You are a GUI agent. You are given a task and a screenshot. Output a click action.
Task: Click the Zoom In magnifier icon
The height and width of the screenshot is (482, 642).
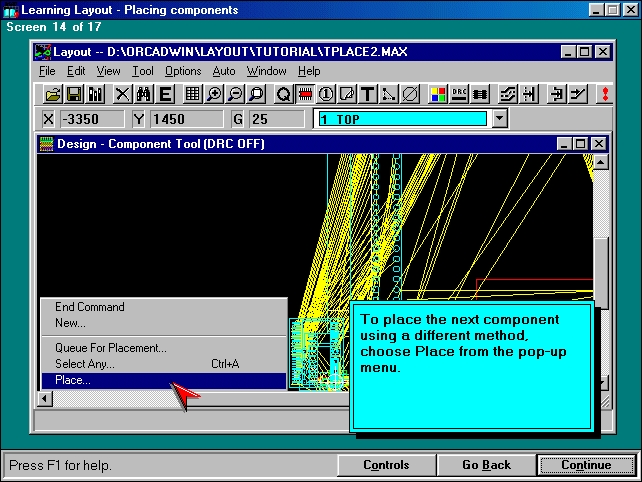214,94
